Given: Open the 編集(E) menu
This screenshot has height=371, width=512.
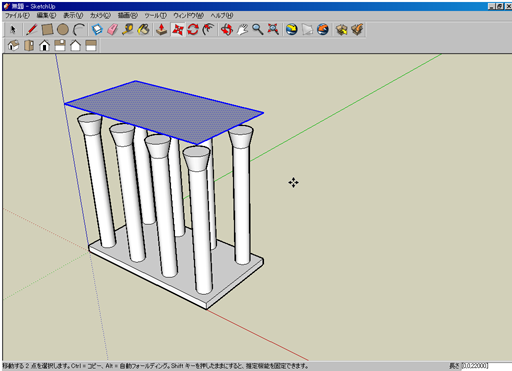Looking at the screenshot, I should [x=46, y=16].
